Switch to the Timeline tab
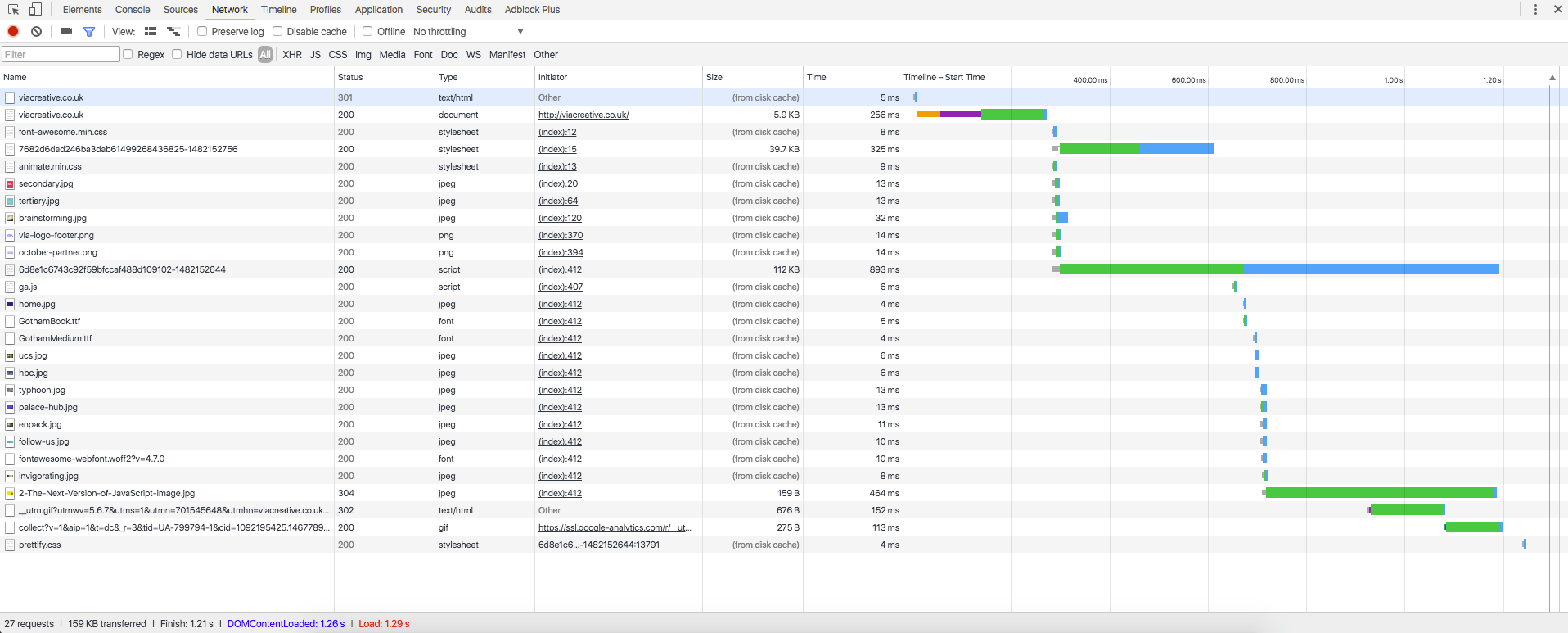The width and height of the screenshot is (1568, 633). tap(278, 10)
